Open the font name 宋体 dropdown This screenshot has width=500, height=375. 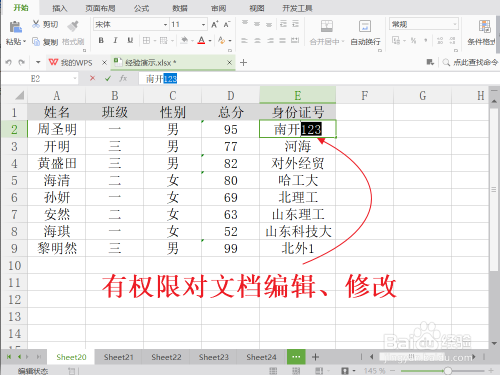(x=165, y=25)
